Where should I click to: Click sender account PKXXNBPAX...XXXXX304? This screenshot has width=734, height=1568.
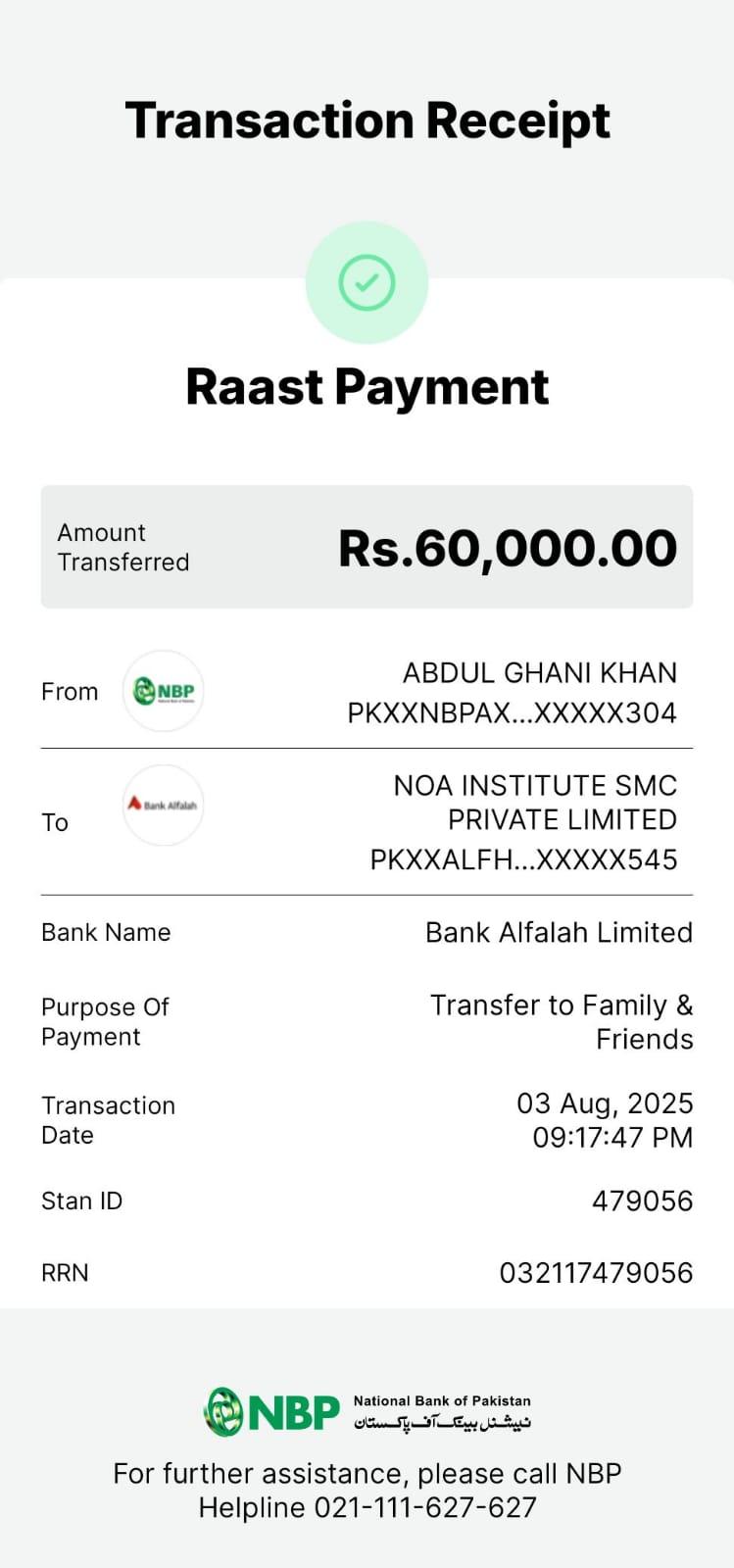point(512,712)
